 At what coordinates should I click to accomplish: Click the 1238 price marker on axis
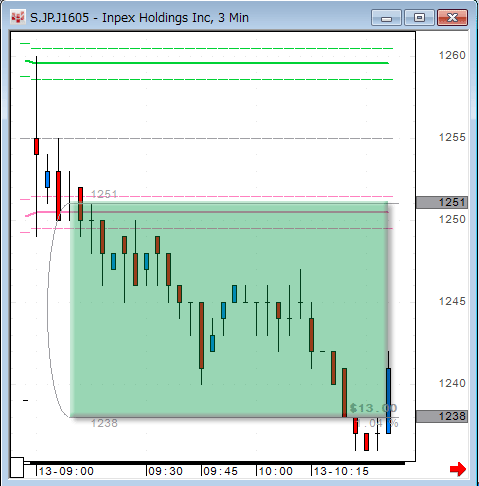(442, 416)
